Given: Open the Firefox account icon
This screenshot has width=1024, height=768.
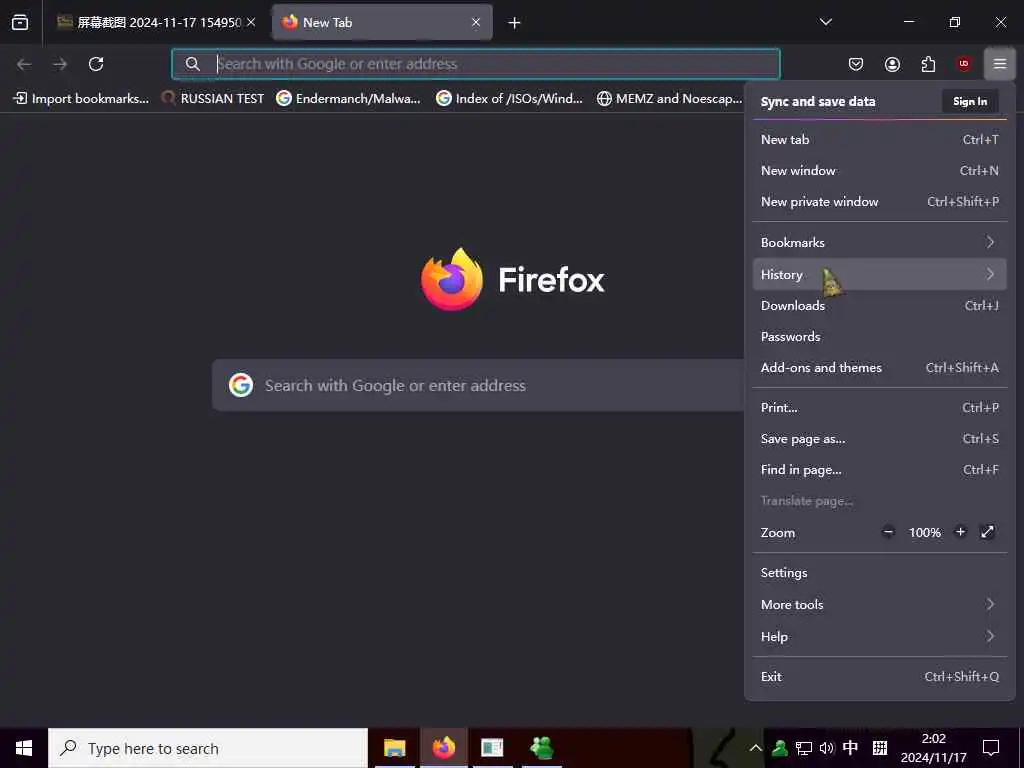Looking at the screenshot, I should pos(892,64).
